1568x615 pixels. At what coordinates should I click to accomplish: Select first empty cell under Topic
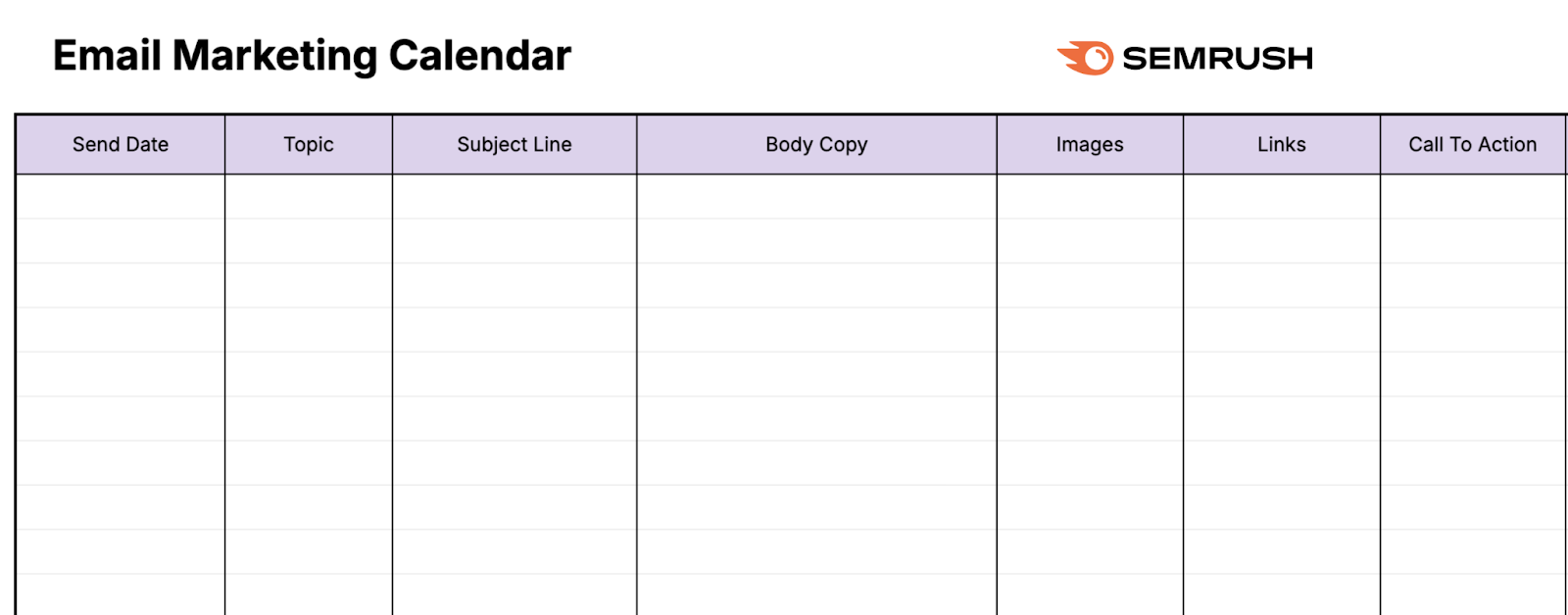pos(309,197)
